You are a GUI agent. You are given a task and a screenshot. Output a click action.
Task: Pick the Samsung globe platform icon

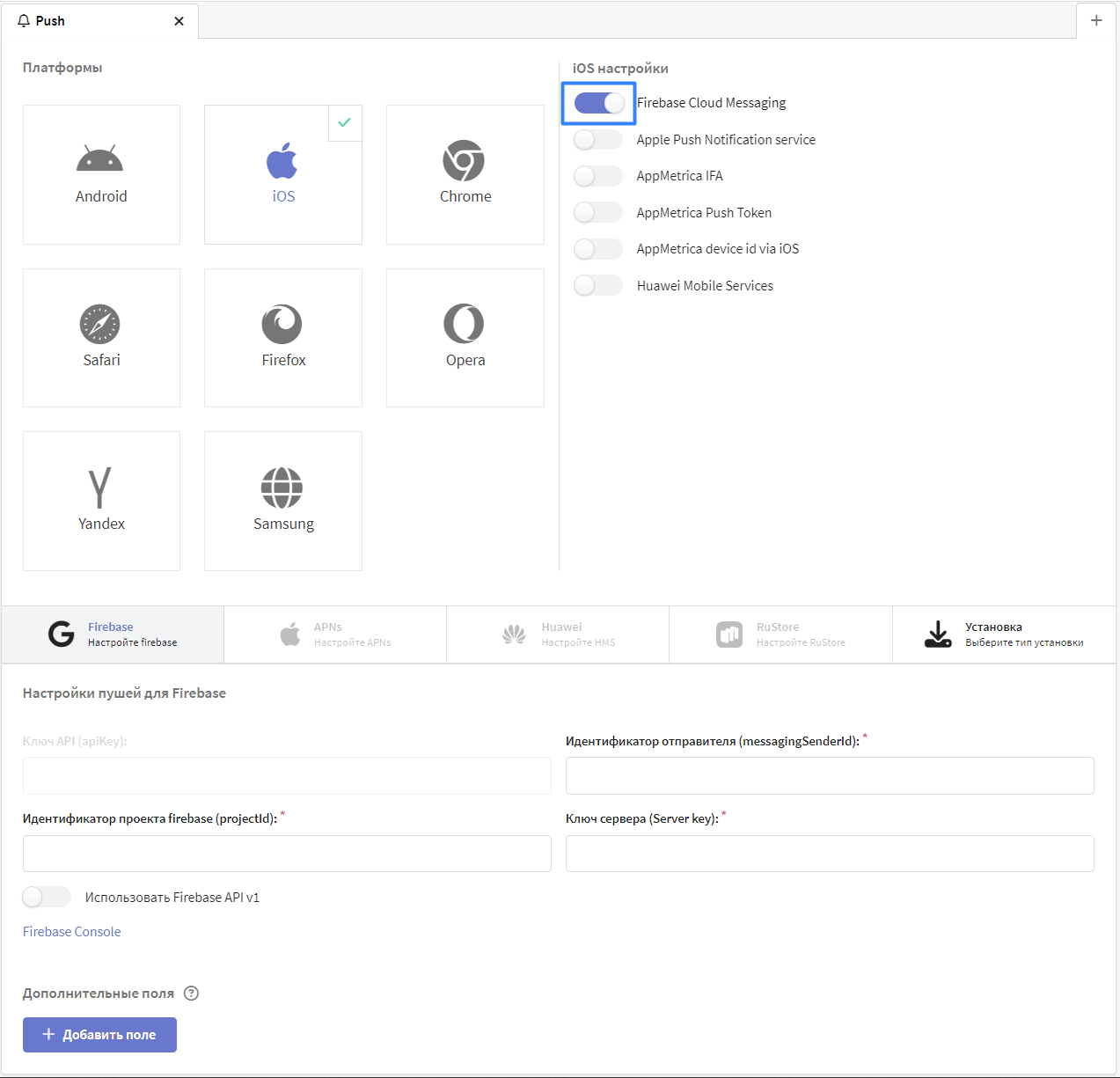(x=282, y=488)
